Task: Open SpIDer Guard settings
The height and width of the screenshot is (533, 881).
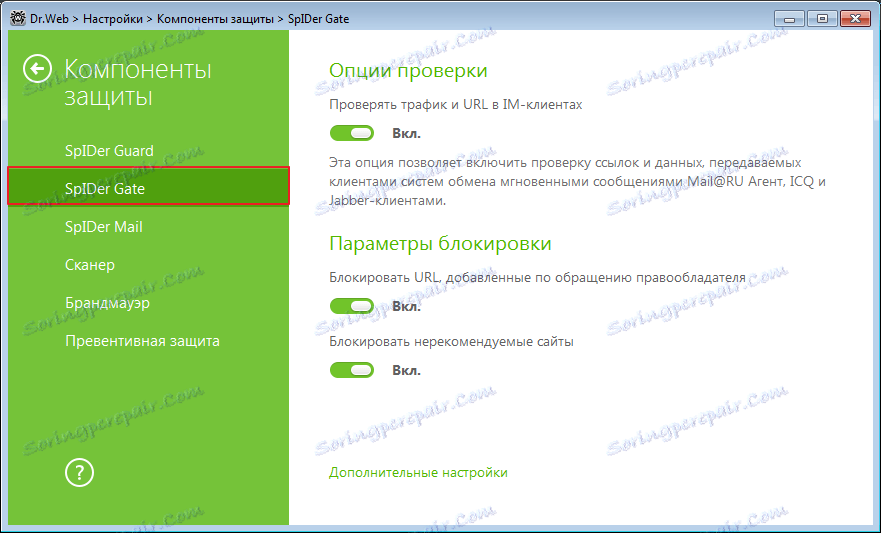Action: 109,151
